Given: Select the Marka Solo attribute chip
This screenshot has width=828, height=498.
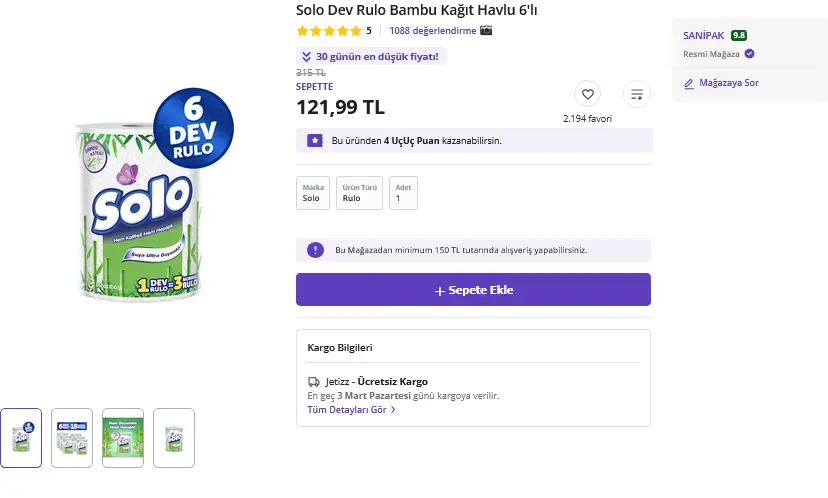Looking at the screenshot, I should (x=313, y=193).
